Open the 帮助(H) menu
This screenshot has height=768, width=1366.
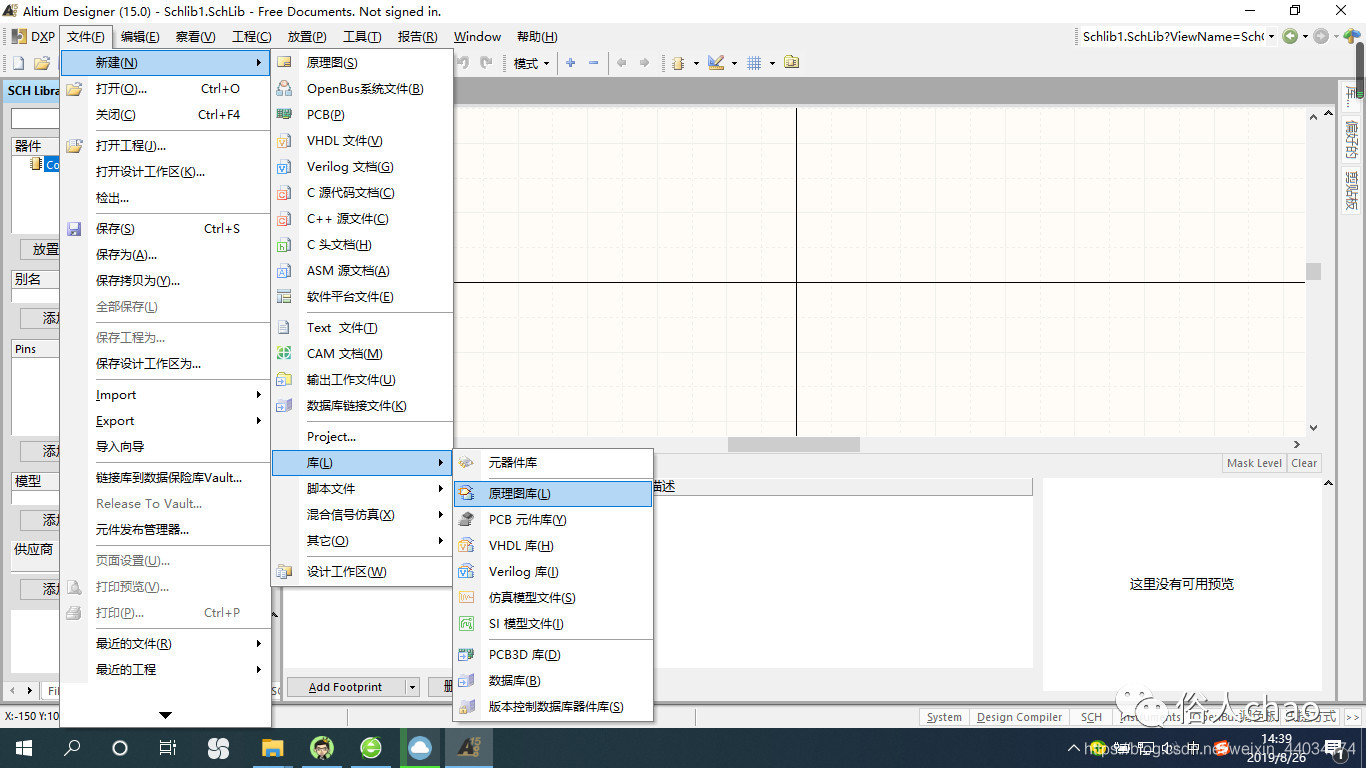point(537,37)
